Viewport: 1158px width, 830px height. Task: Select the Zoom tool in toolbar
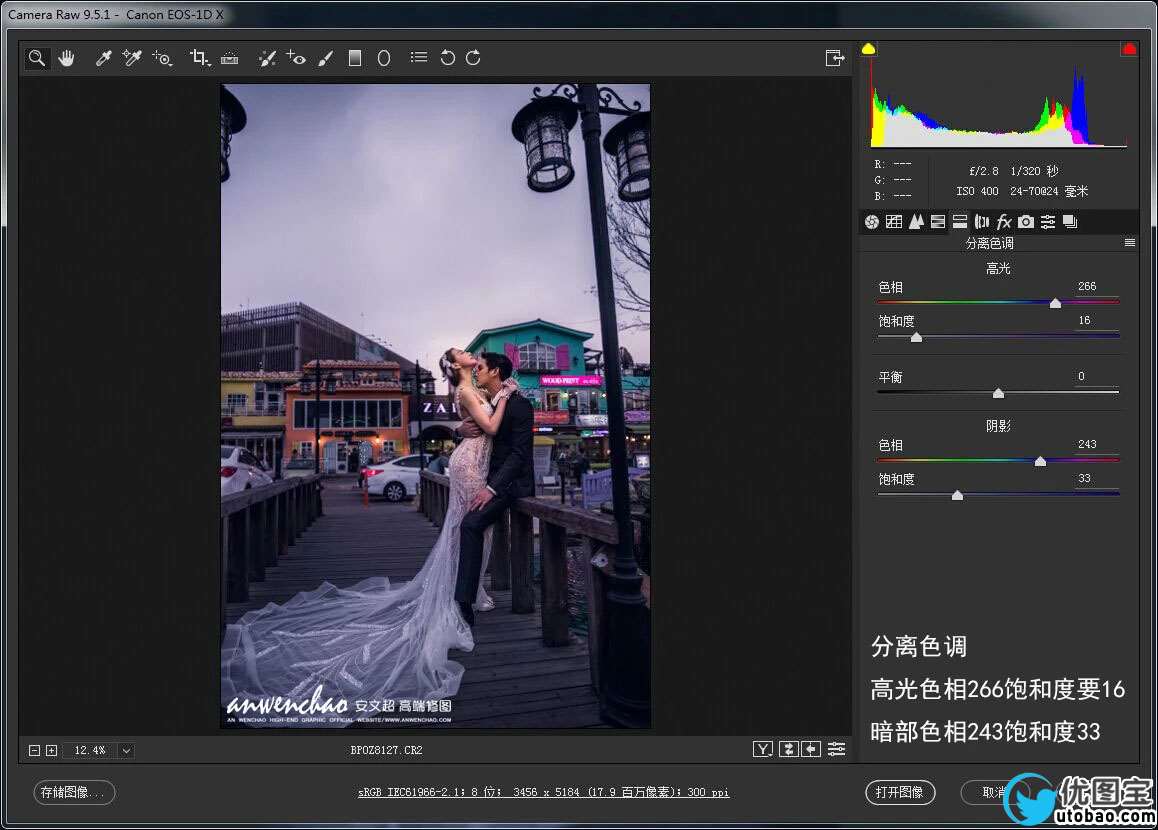(x=36, y=58)
